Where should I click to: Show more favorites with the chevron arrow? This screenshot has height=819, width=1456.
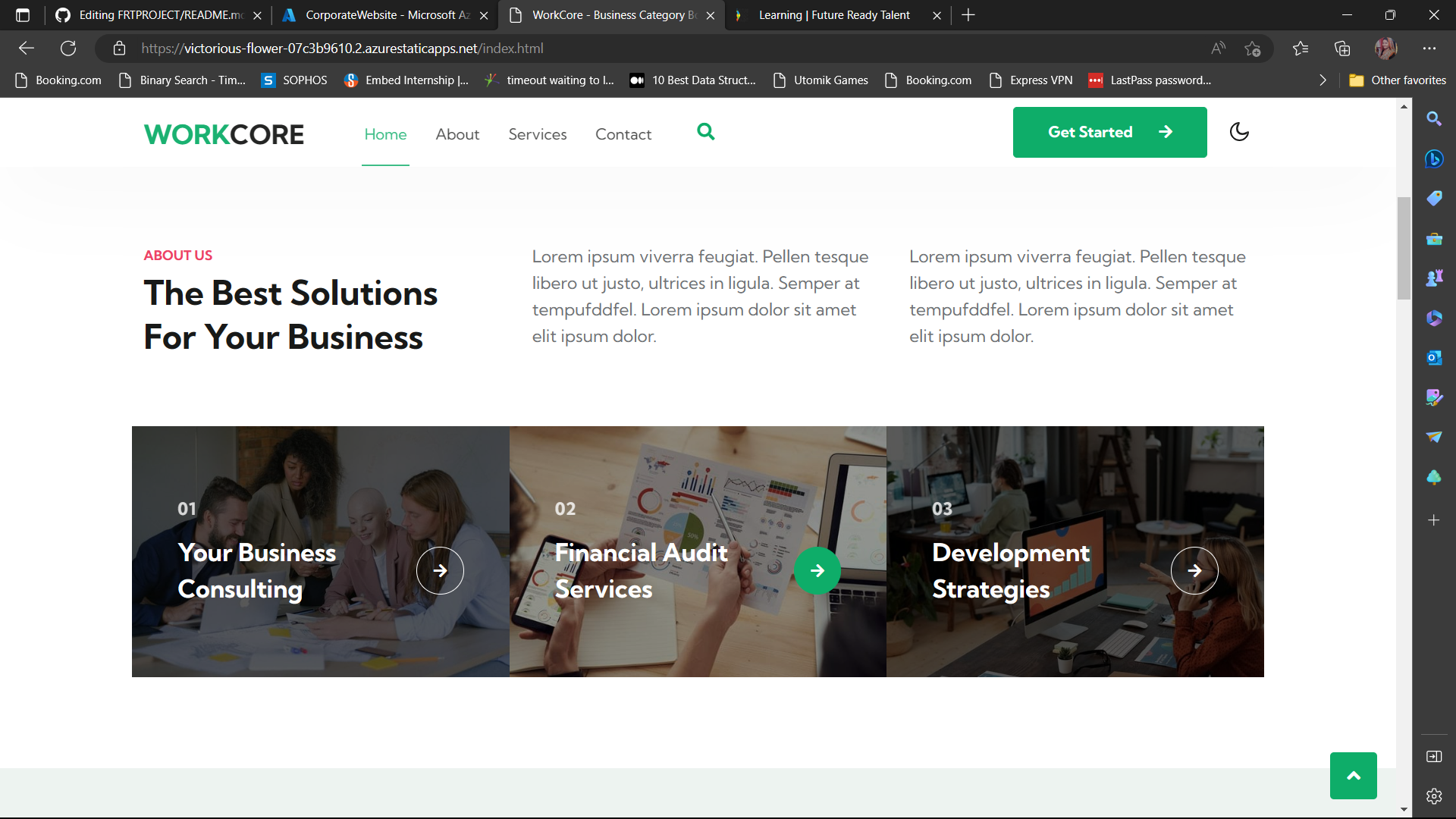[1323, 80]
